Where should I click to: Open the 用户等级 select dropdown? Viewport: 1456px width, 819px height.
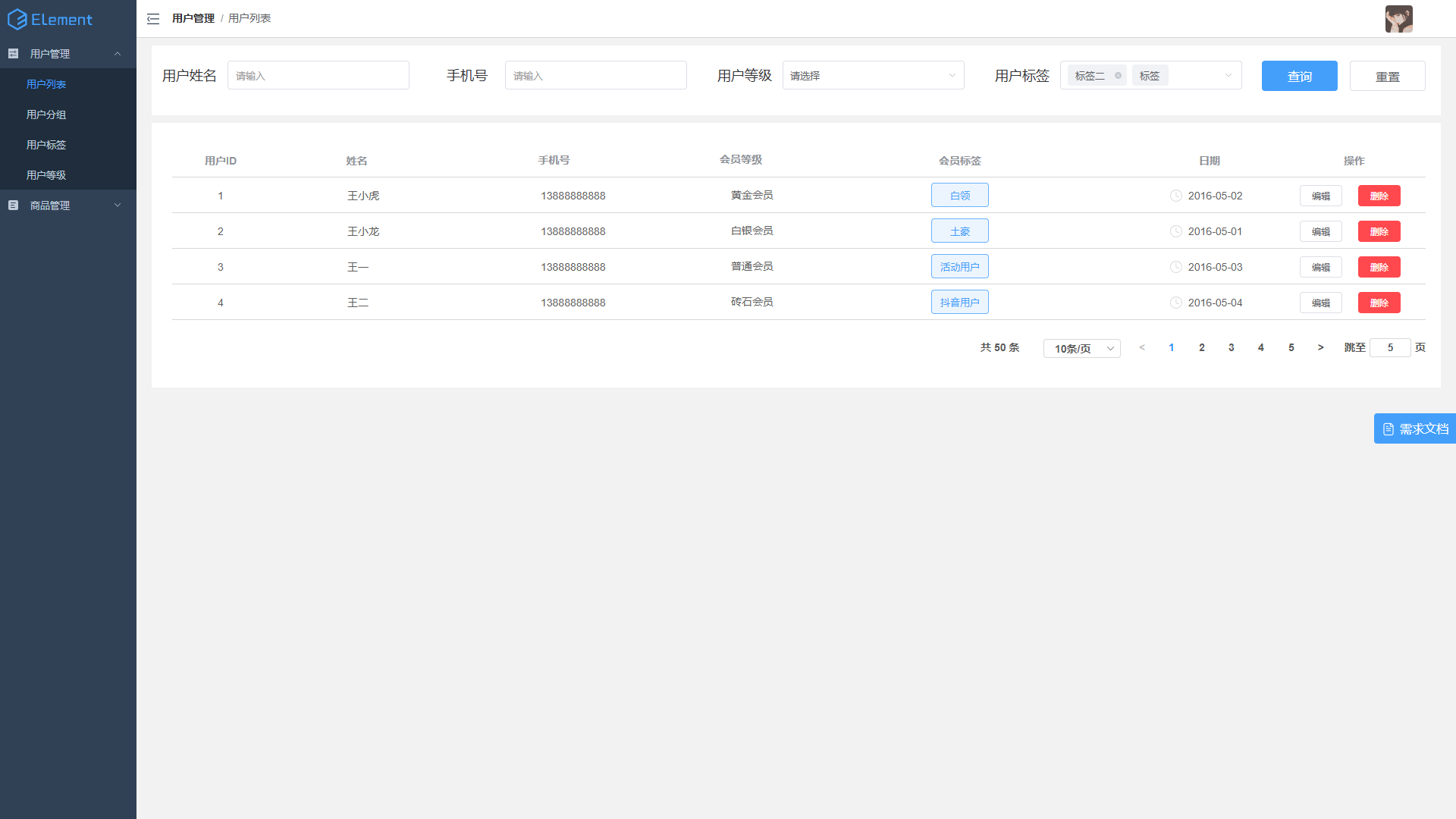pyautogui.click(x=874, y=76)
